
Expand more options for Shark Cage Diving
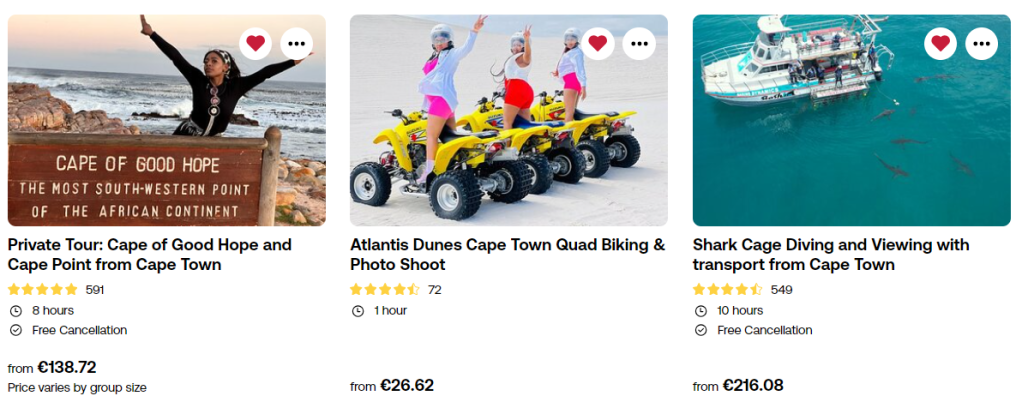pos(982,43)
